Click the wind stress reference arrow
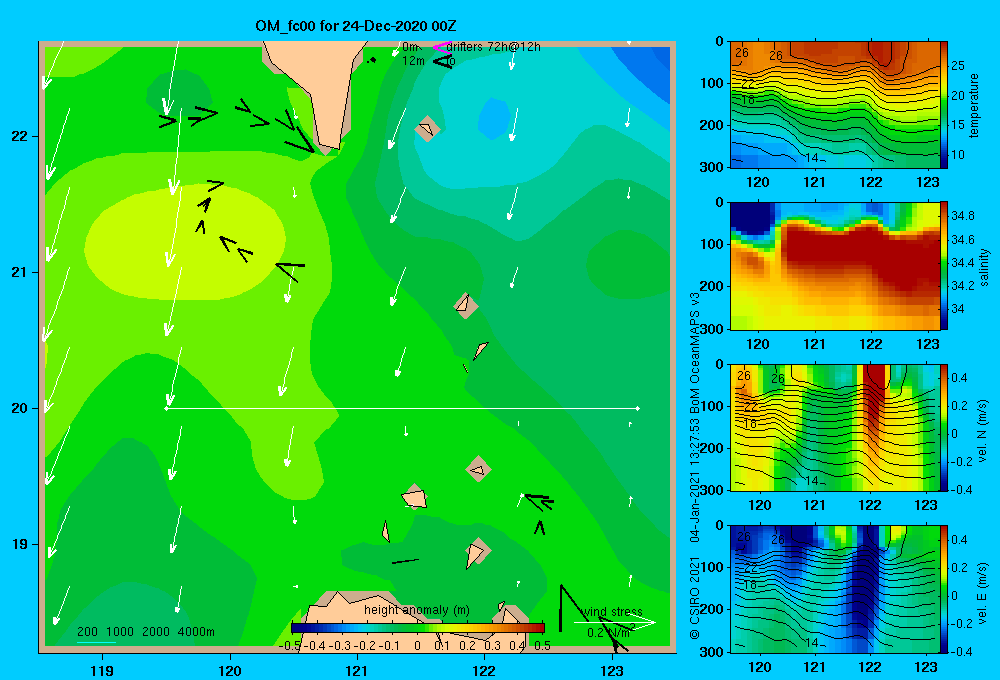The height and width of the screenshot is (680, 1000). click(x=614, y=622)
